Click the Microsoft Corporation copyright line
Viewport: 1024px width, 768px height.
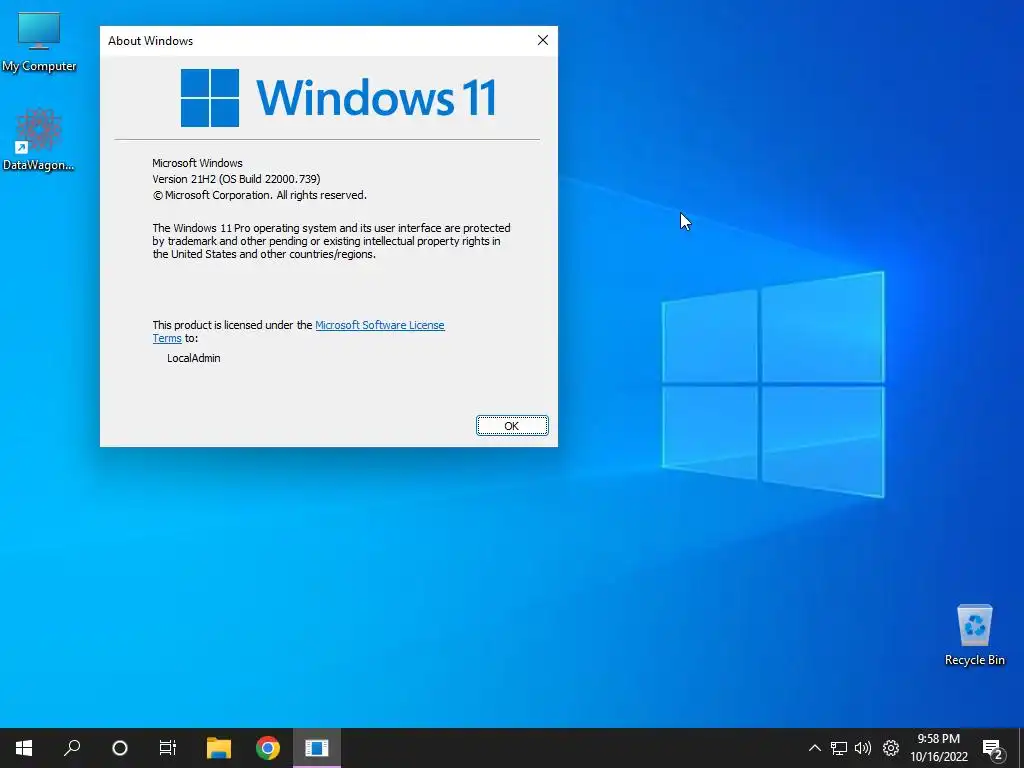tap(260, 195)
